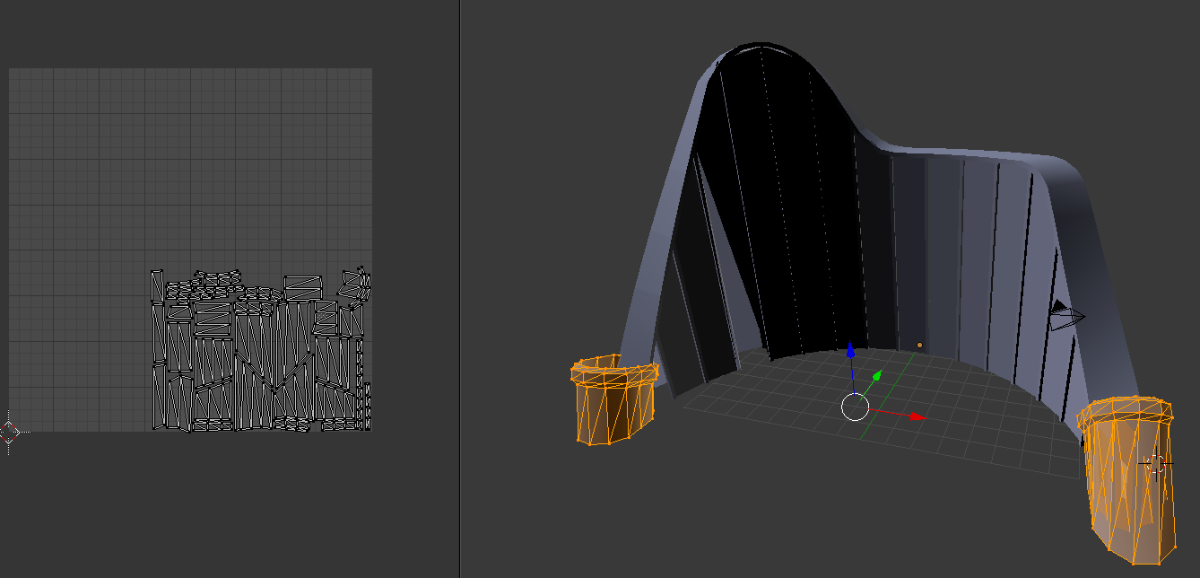
Task: Click the fan-shaped UV island at top right
Action: click(355, 282)
